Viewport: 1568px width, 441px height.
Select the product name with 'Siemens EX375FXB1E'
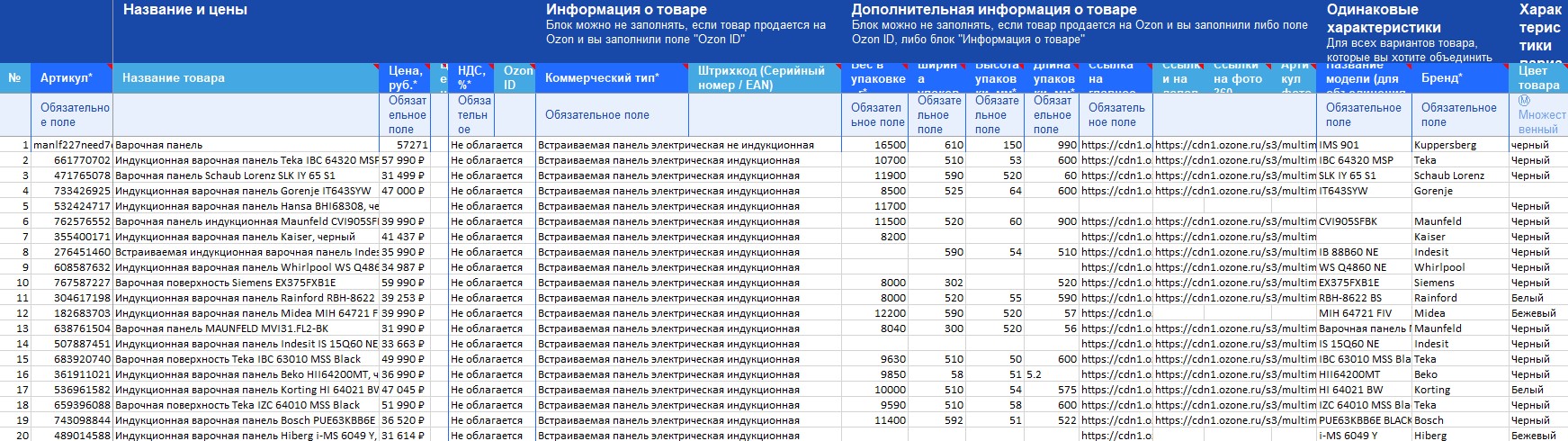246,283
